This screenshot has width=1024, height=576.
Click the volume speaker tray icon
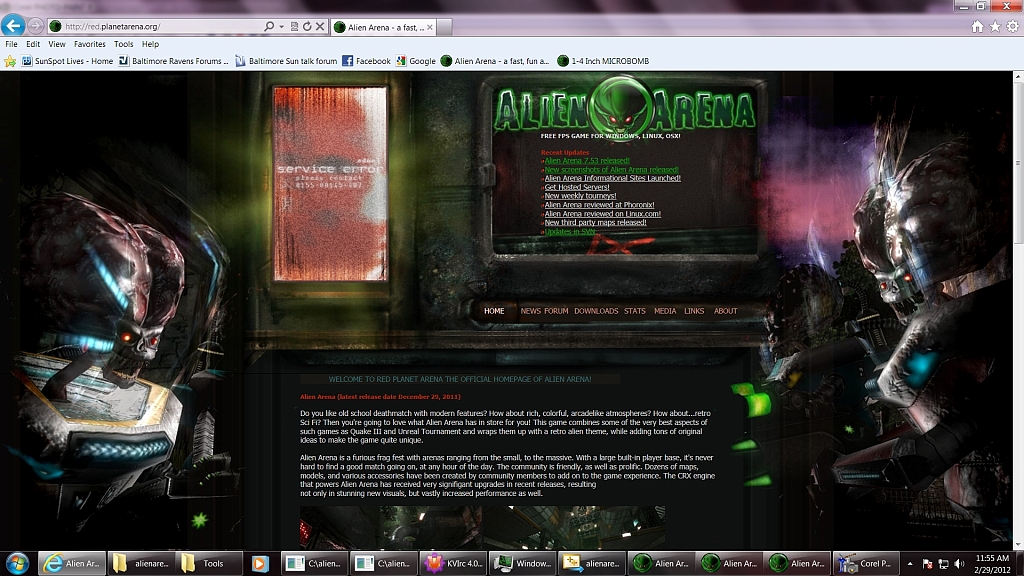click(x=959, y=564)
